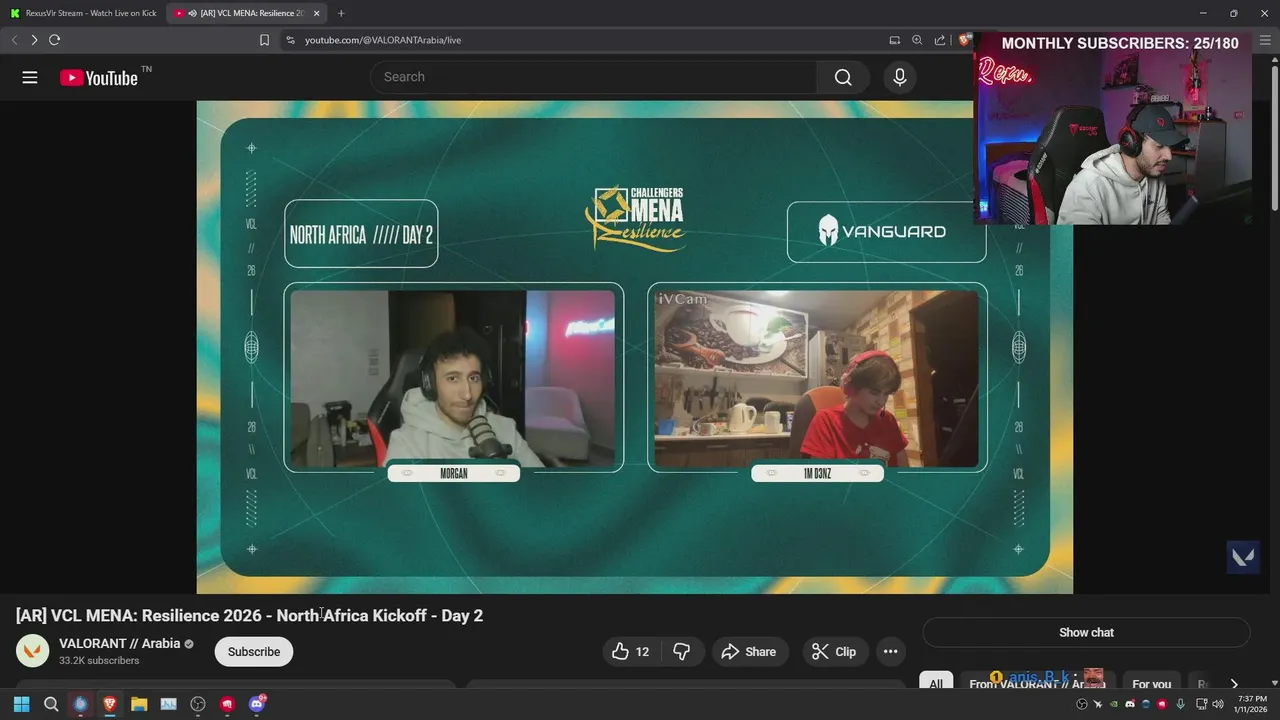The width and height of the screenshot is (1280, 720).
Task: Toggle system volume speaker icon
Action: (1217, 704)
